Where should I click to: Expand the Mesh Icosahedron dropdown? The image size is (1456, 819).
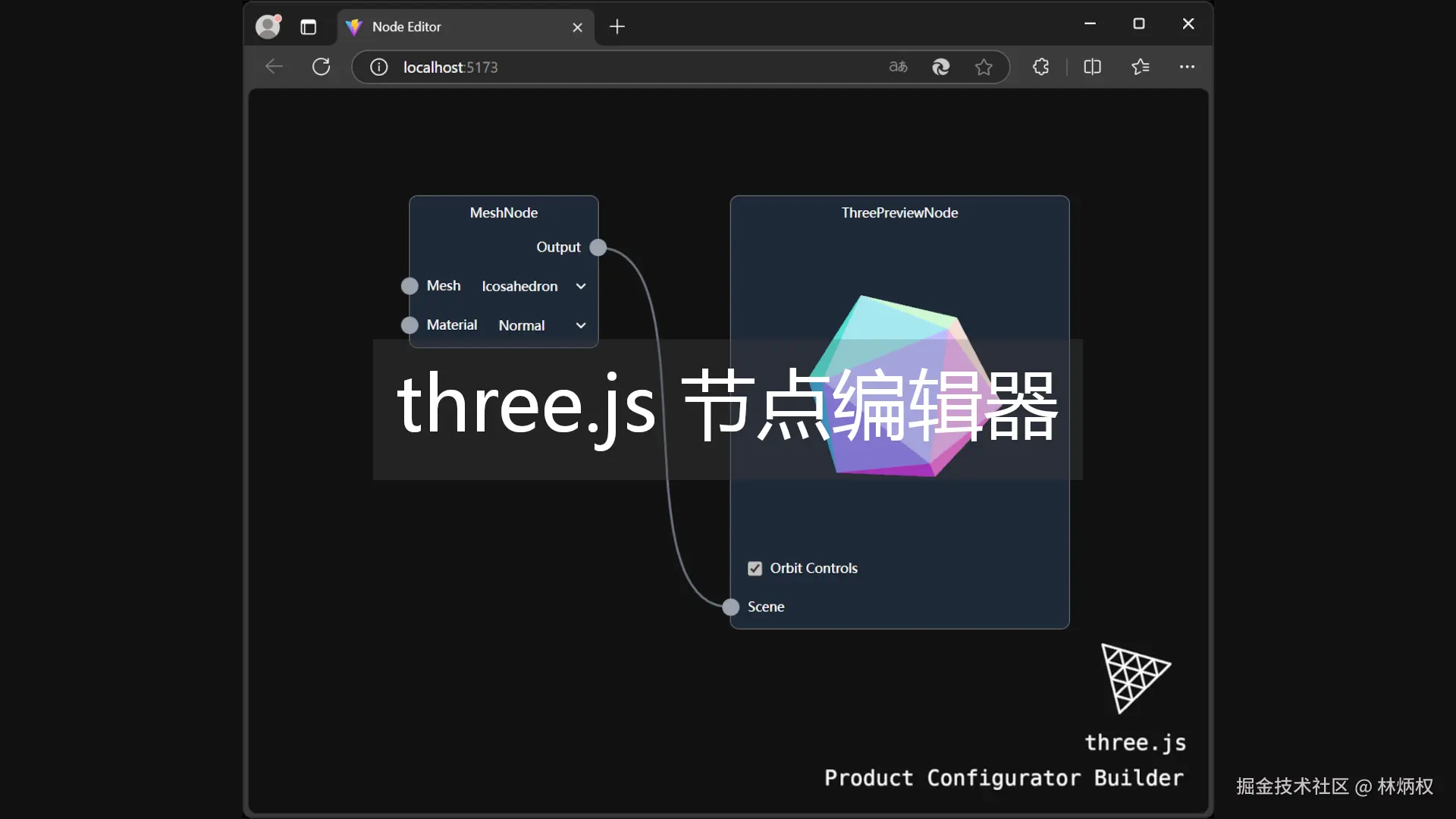[x=534, y=286]
